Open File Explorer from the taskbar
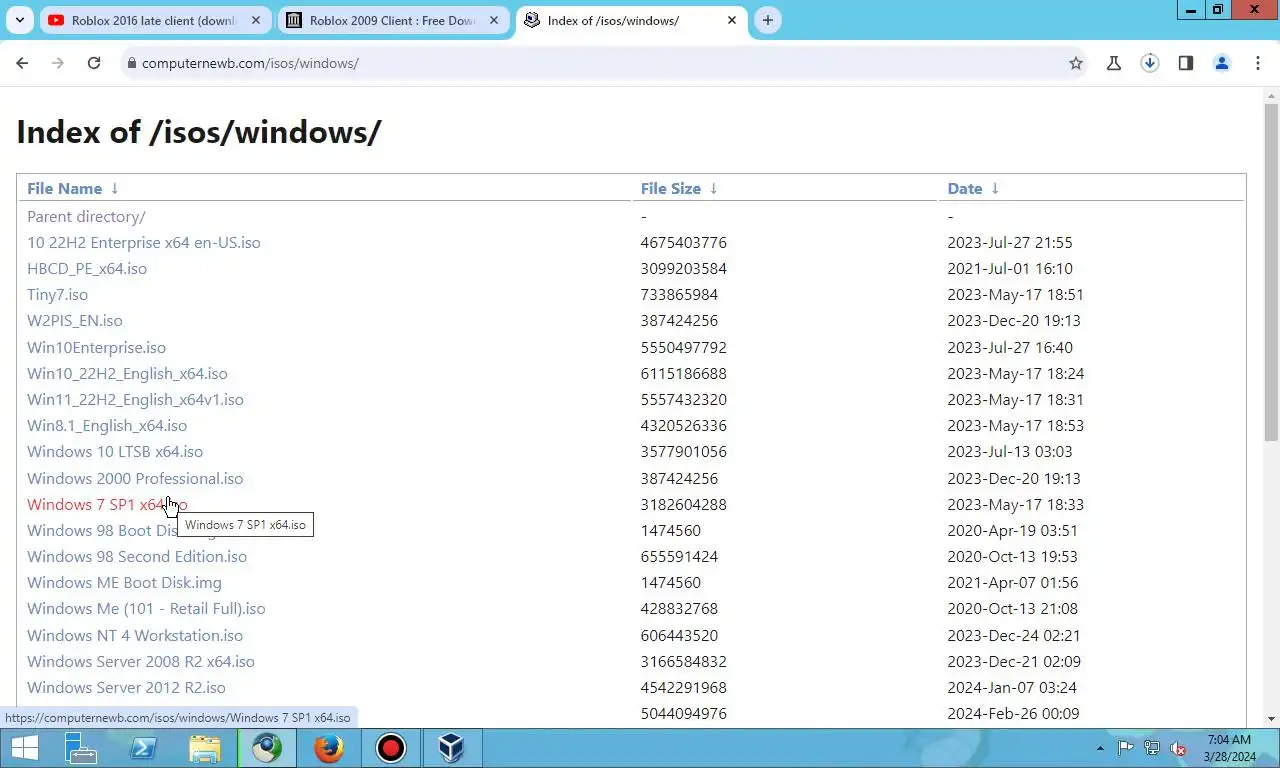The width and height of the screenshot is (1280, 768). pyautogui.click(x=204, y=748)
